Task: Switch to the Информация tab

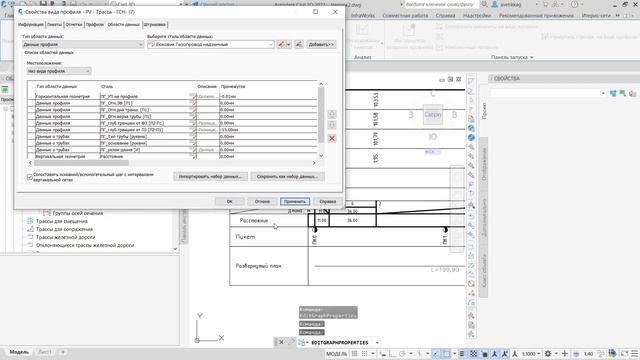Action: tap(31, 24)
